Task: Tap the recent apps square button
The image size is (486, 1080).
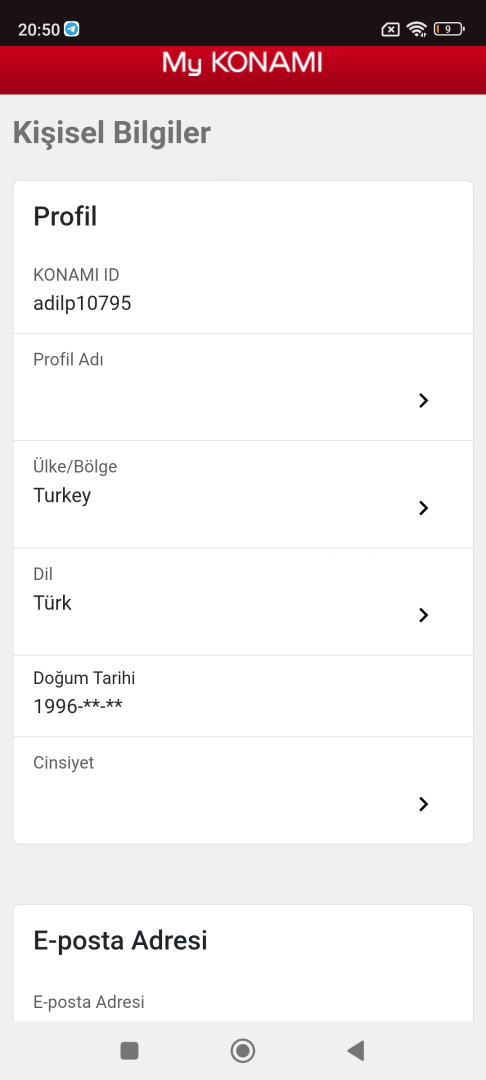Action: click(129, 1050)
